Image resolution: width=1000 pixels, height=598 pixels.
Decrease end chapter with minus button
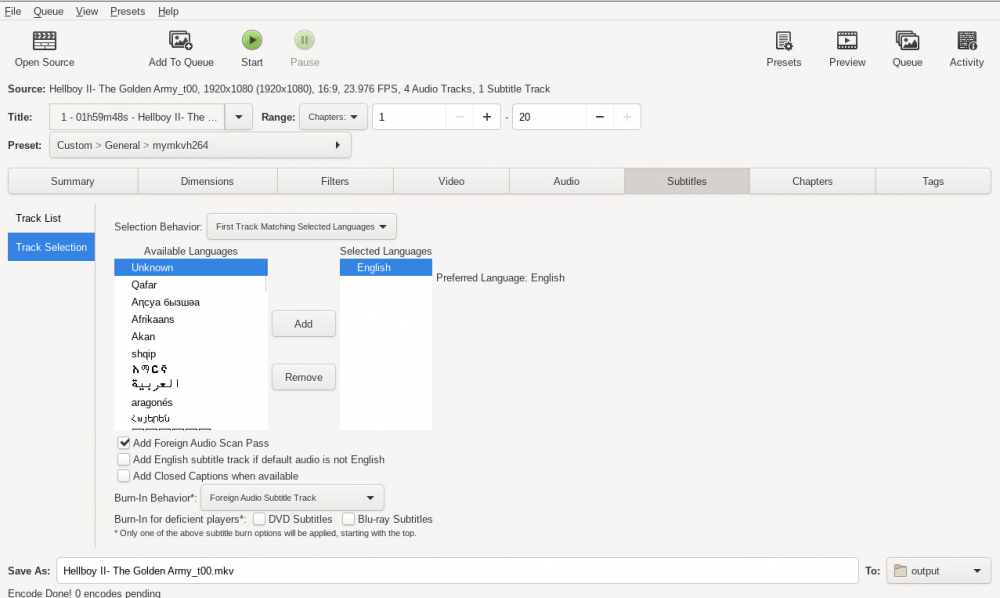point(599,117)
